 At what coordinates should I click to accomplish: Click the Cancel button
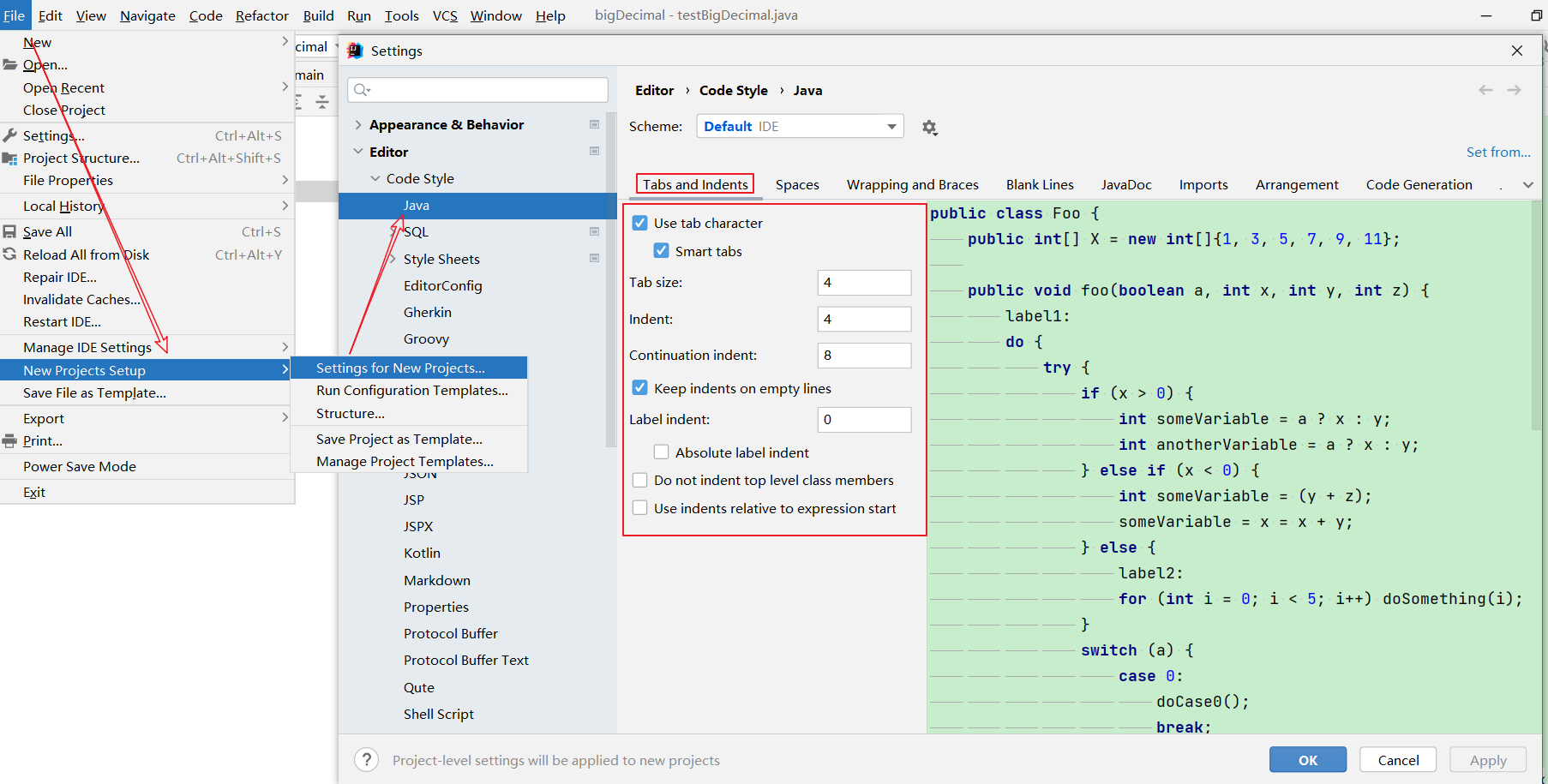1398,760
